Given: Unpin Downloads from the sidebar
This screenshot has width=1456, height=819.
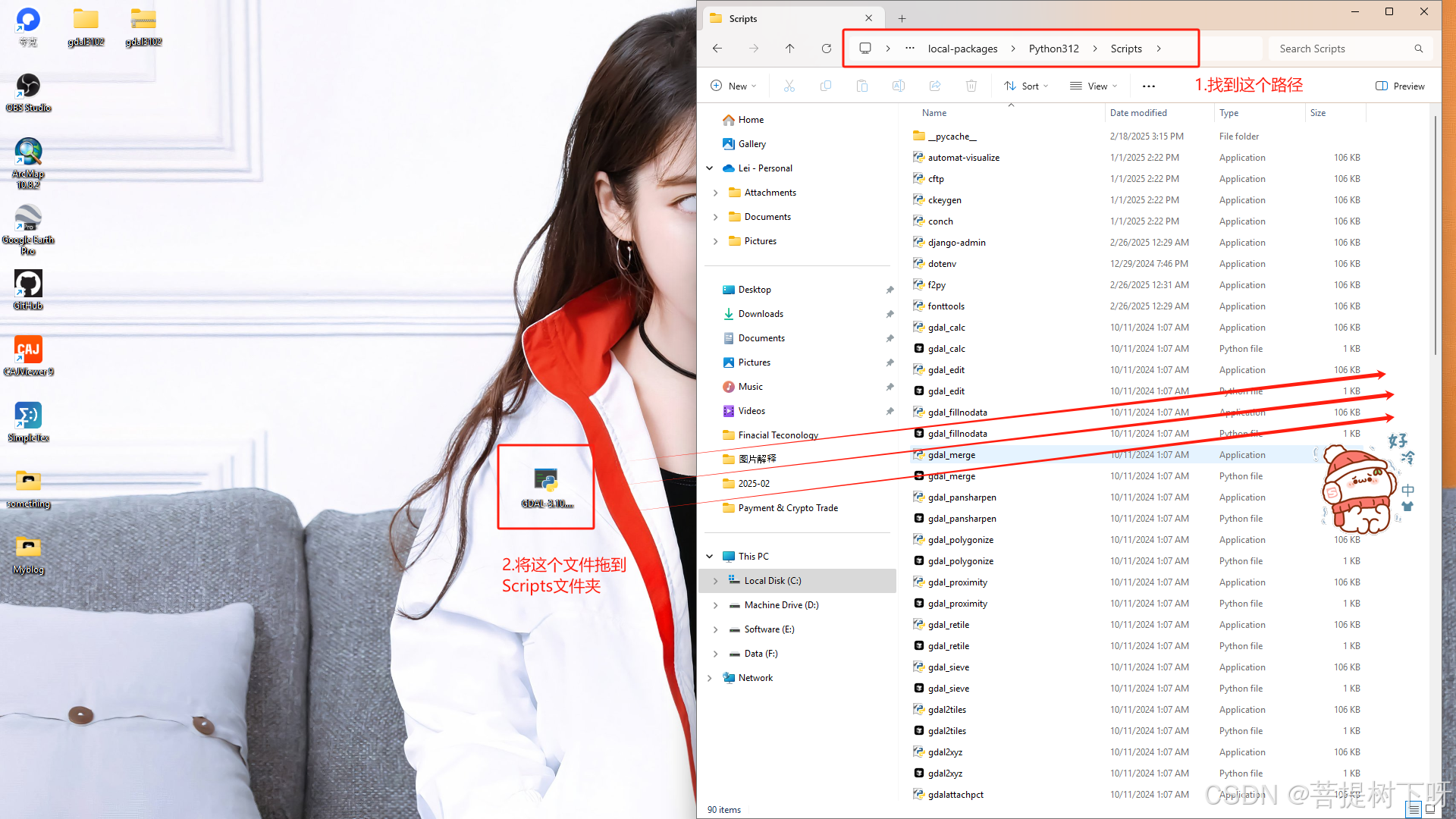Looking at the screenshot, I should tap(890, 313).
